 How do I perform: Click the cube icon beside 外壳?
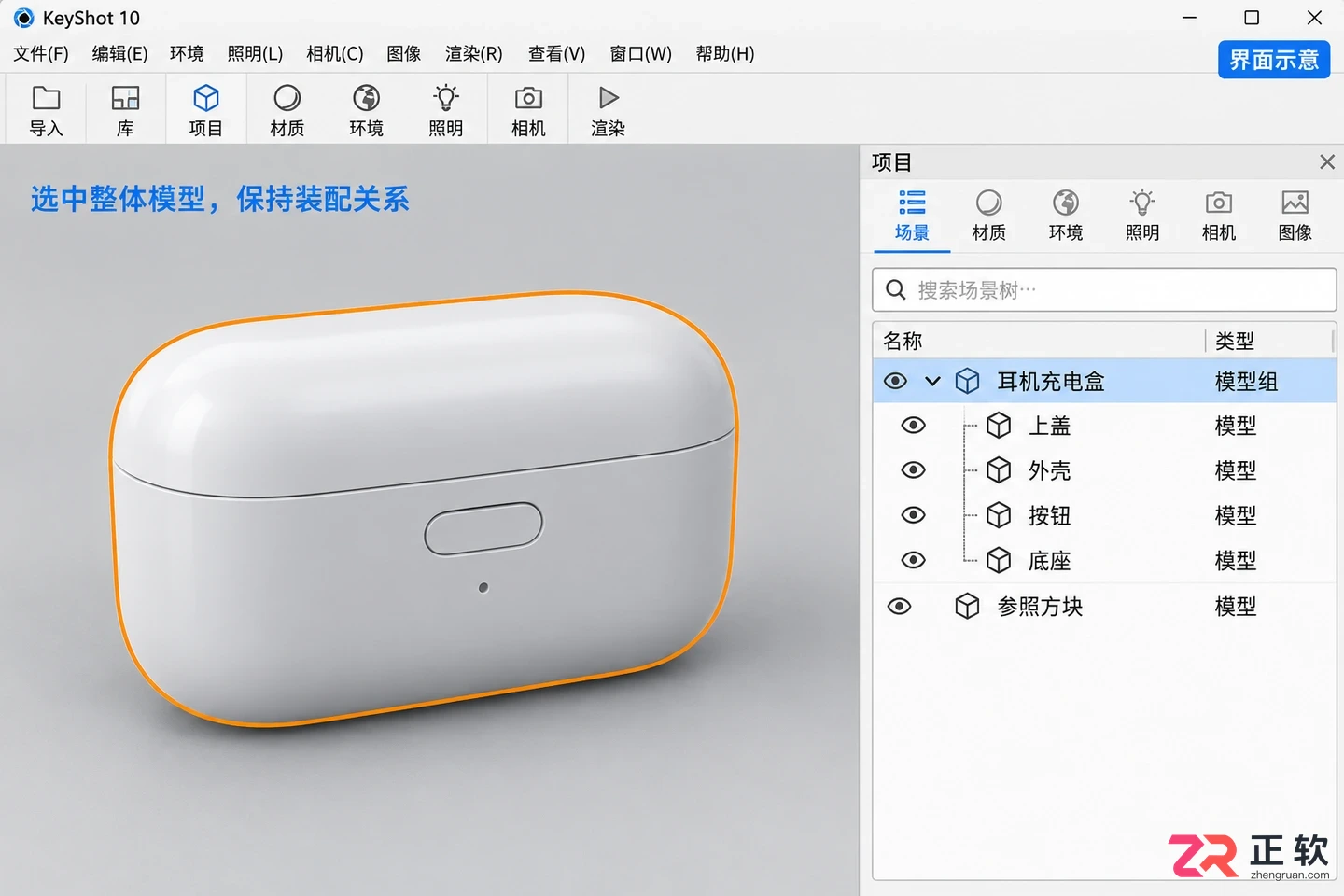pyautogui.click(x=999, y=469)
